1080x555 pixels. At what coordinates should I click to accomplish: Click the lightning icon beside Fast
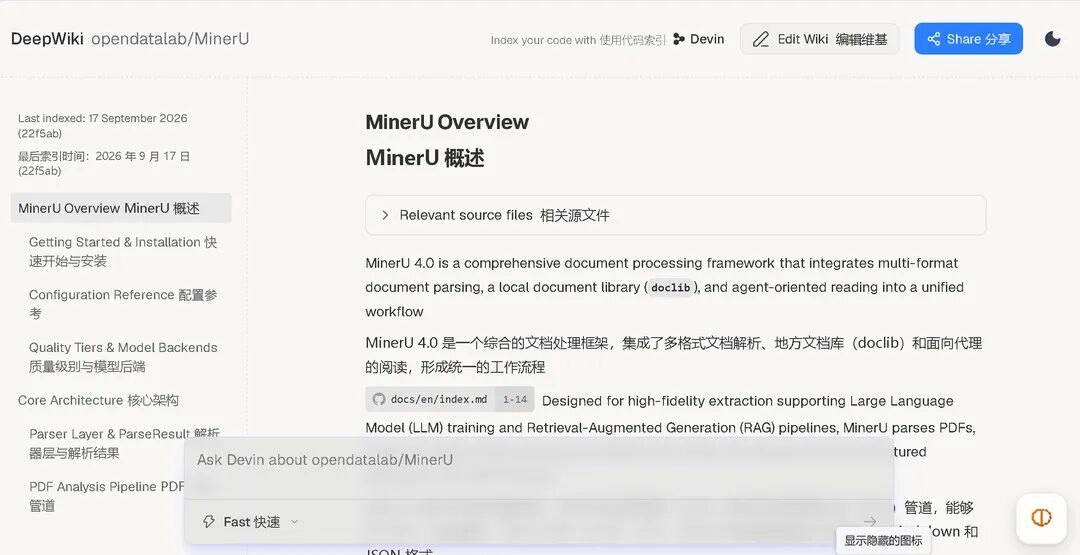click(x=209, y=522)
